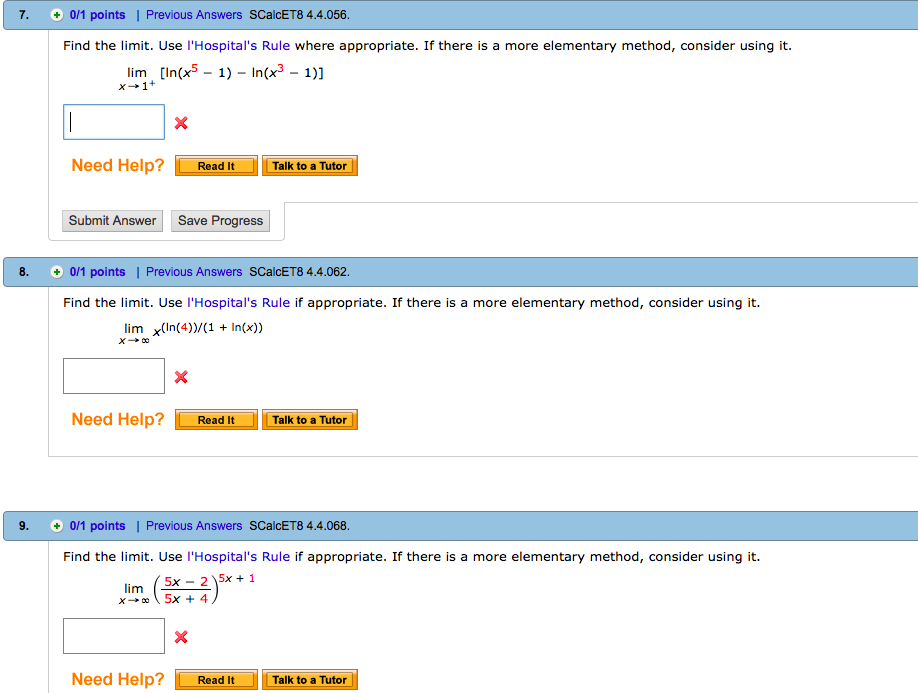The image size is (918, 693).
Task: Open Previous Answers for question 7
Action: tap(193, 14)
